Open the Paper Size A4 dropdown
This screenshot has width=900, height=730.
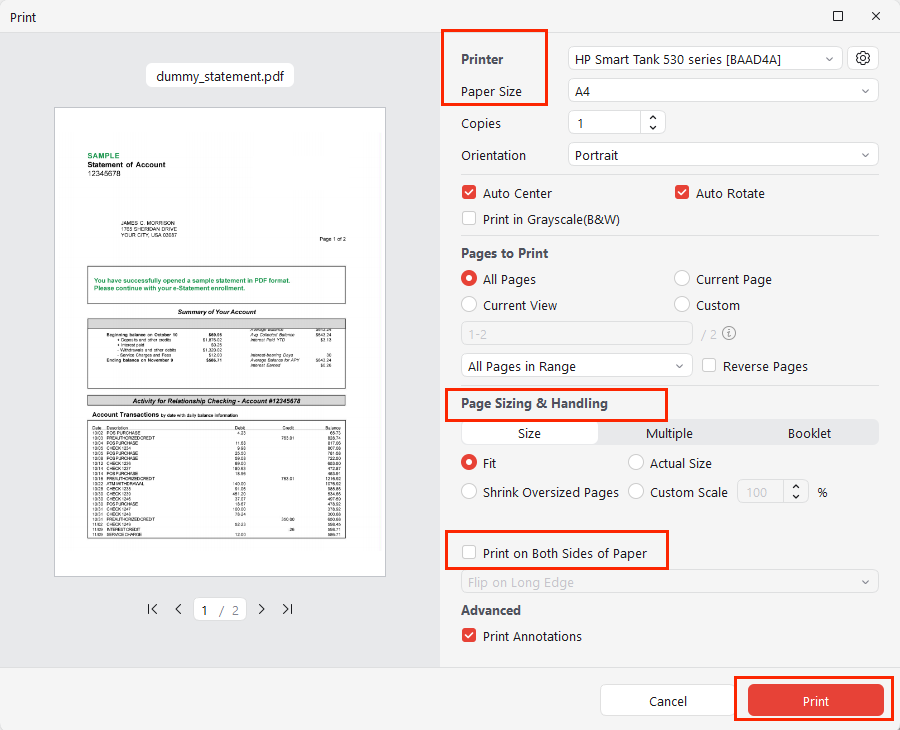click(723, 91)
